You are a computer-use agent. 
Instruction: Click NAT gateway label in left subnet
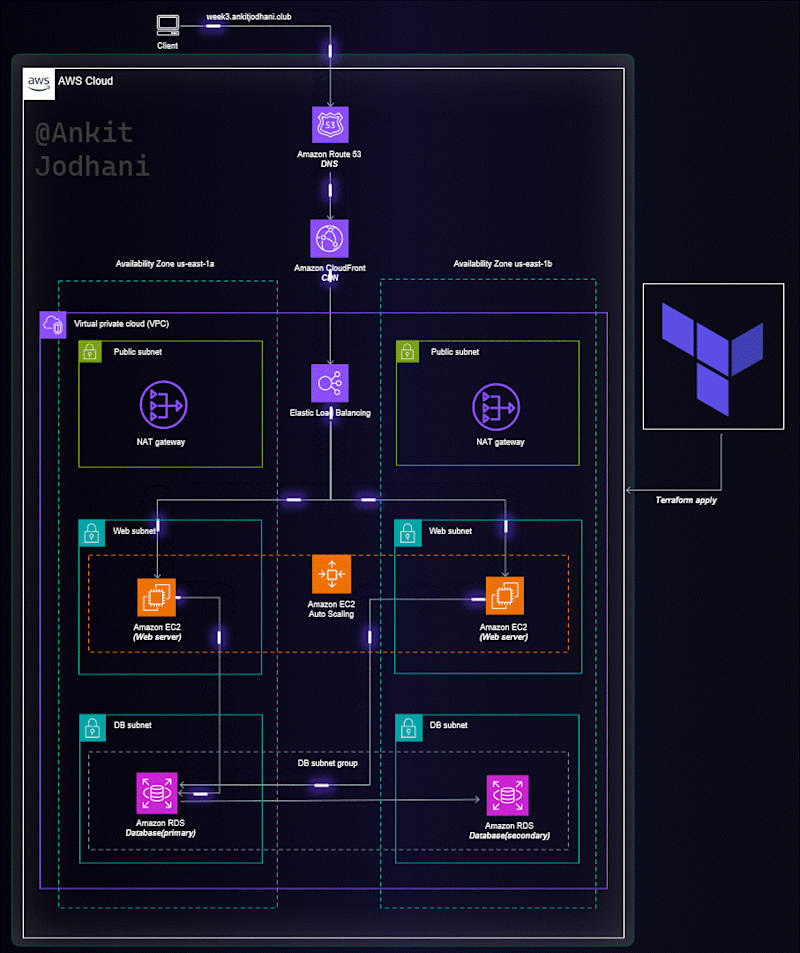tap(160, 442)
